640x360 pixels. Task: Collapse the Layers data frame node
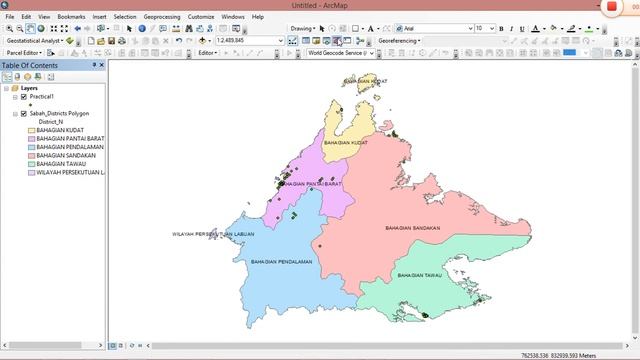[x=7, y=88]
